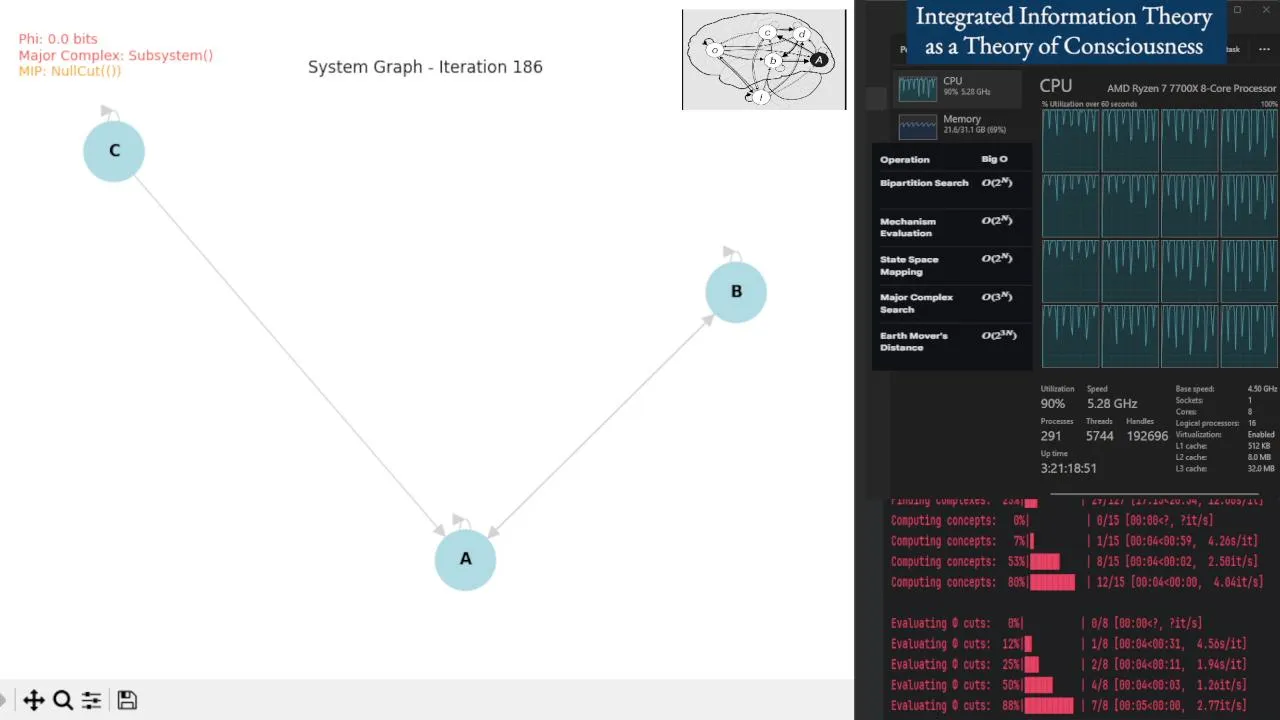
Task: Click the Threads 5744 value
Action: [1099, 436]
